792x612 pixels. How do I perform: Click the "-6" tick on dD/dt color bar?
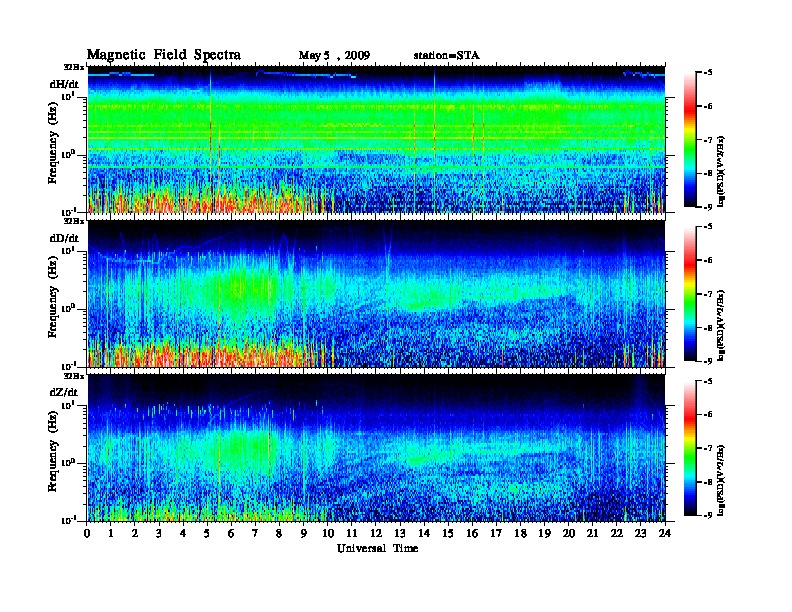[x=708, y=261]
